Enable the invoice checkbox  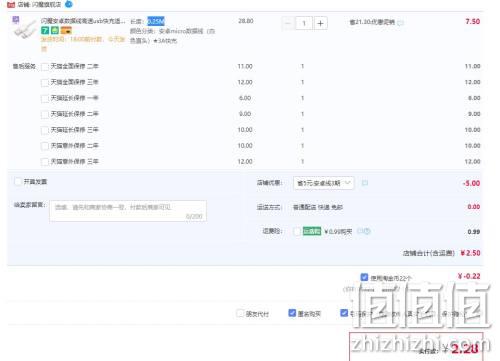(18, 182)
